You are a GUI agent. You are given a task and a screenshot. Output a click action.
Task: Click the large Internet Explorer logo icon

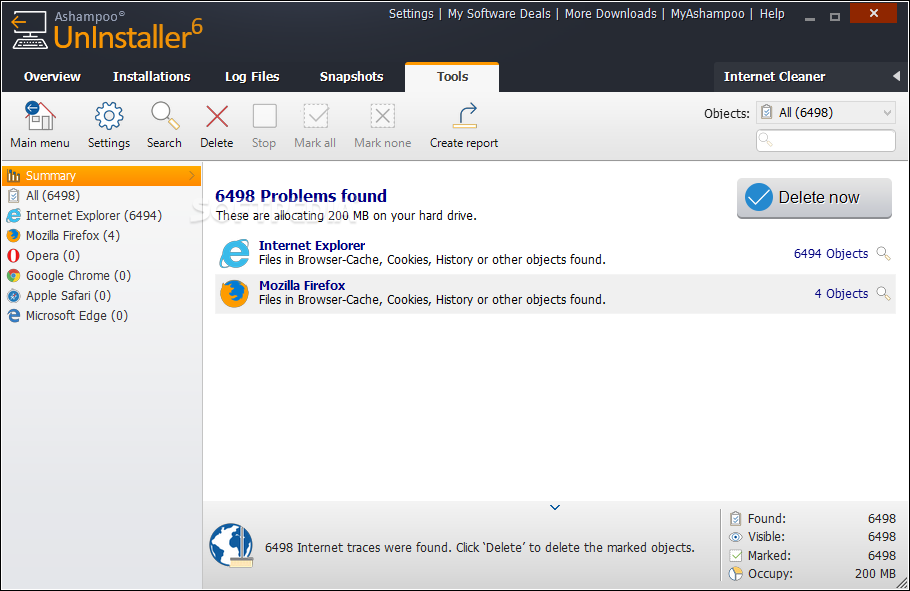coord(234,253)
